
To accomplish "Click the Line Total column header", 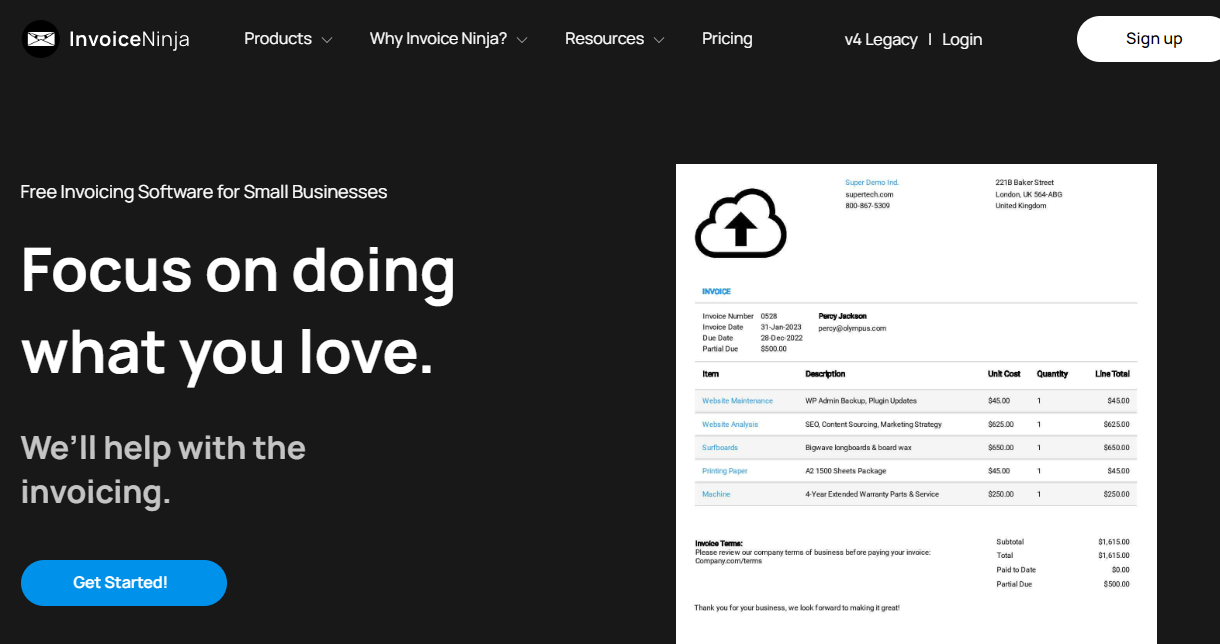I will [x=1113, y=374].
